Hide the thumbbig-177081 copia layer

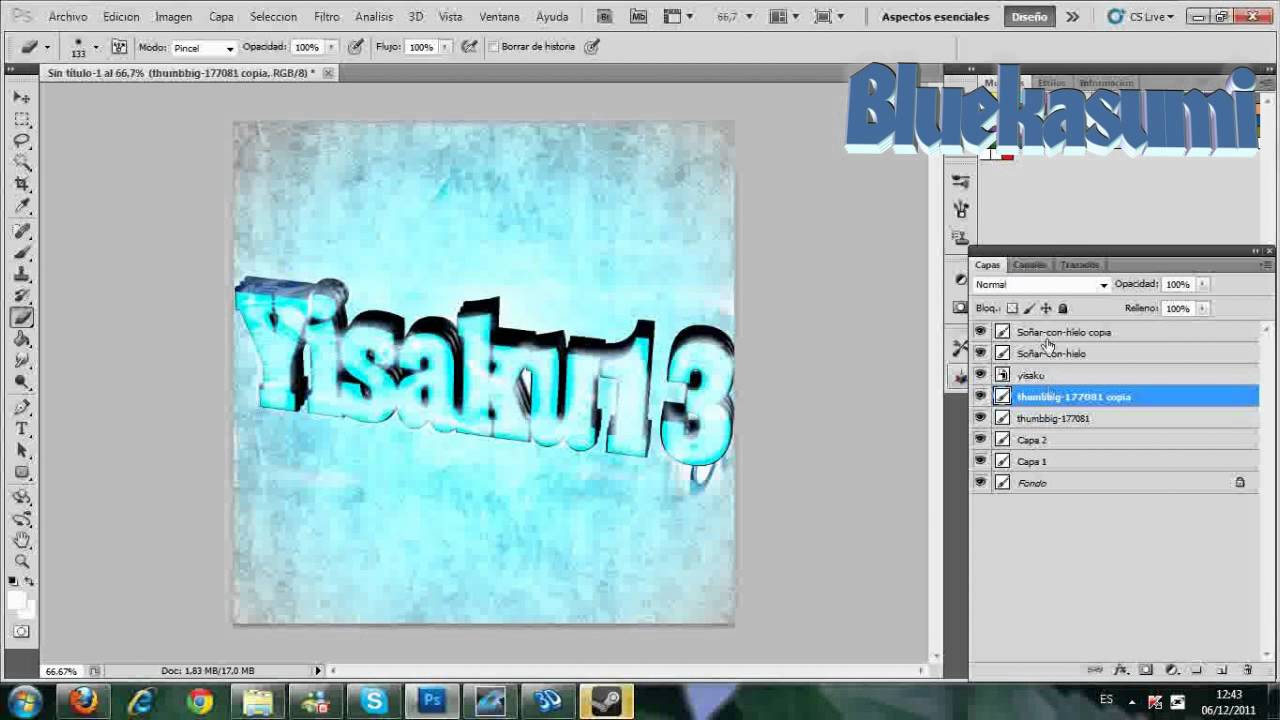coord(980,397)
